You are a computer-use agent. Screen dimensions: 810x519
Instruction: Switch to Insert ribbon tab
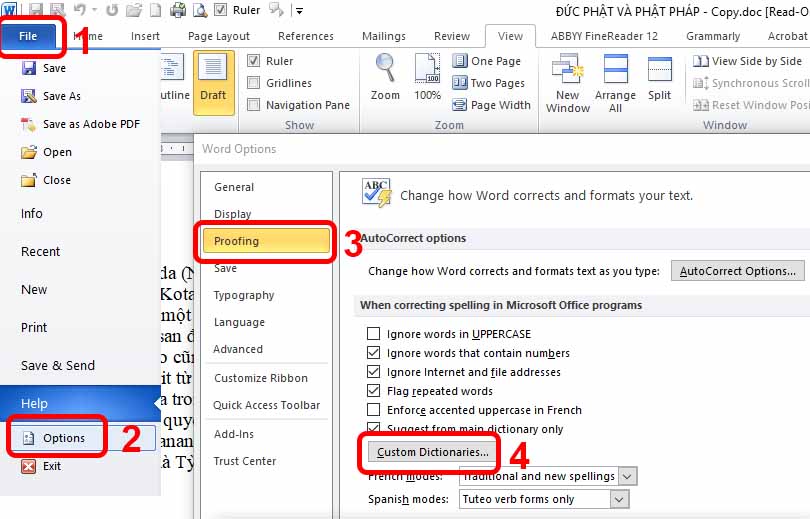click(145, 36)
